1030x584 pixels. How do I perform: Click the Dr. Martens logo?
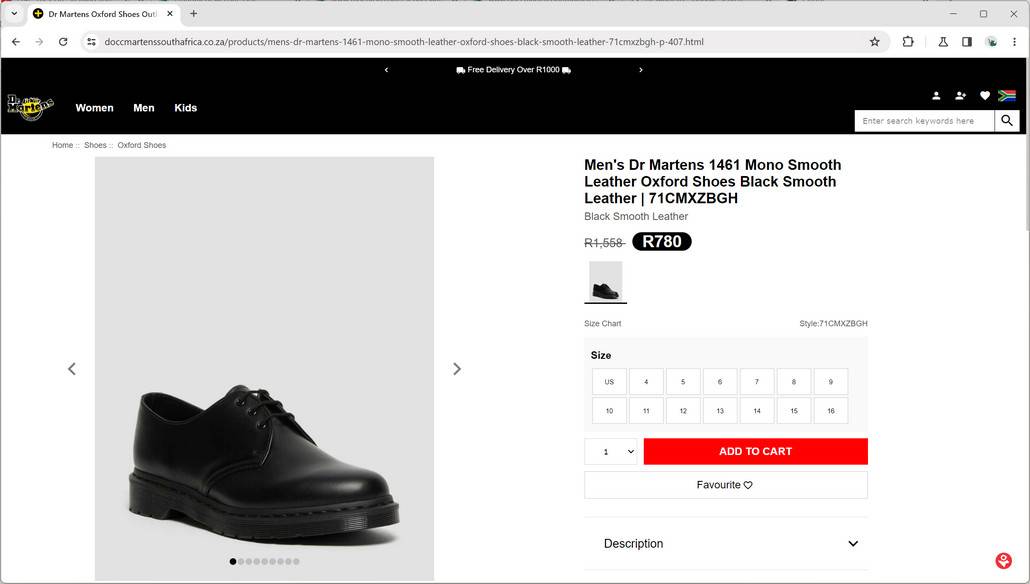click(x=30, y=107)
